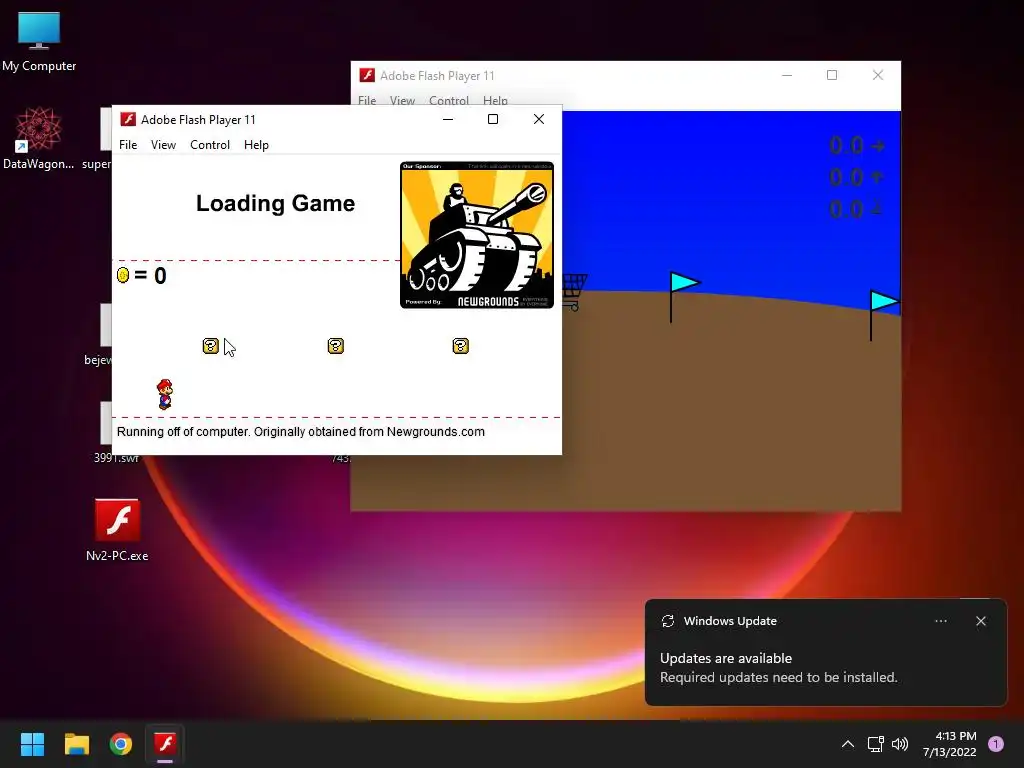This screenshot has height=768, width=1024.
Task: Open the Windows Start menu
Action: click(32, 744)
